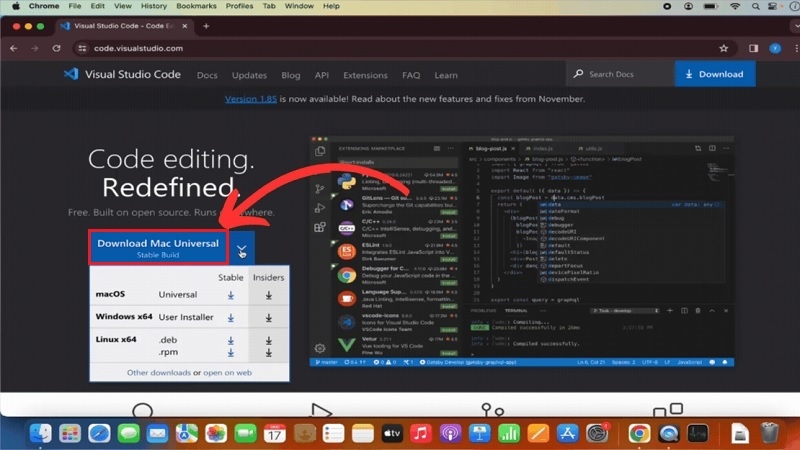Download Linux .deb Stable package icon
The width and height of the screenshot is (800, 450).
pos(231,340)
